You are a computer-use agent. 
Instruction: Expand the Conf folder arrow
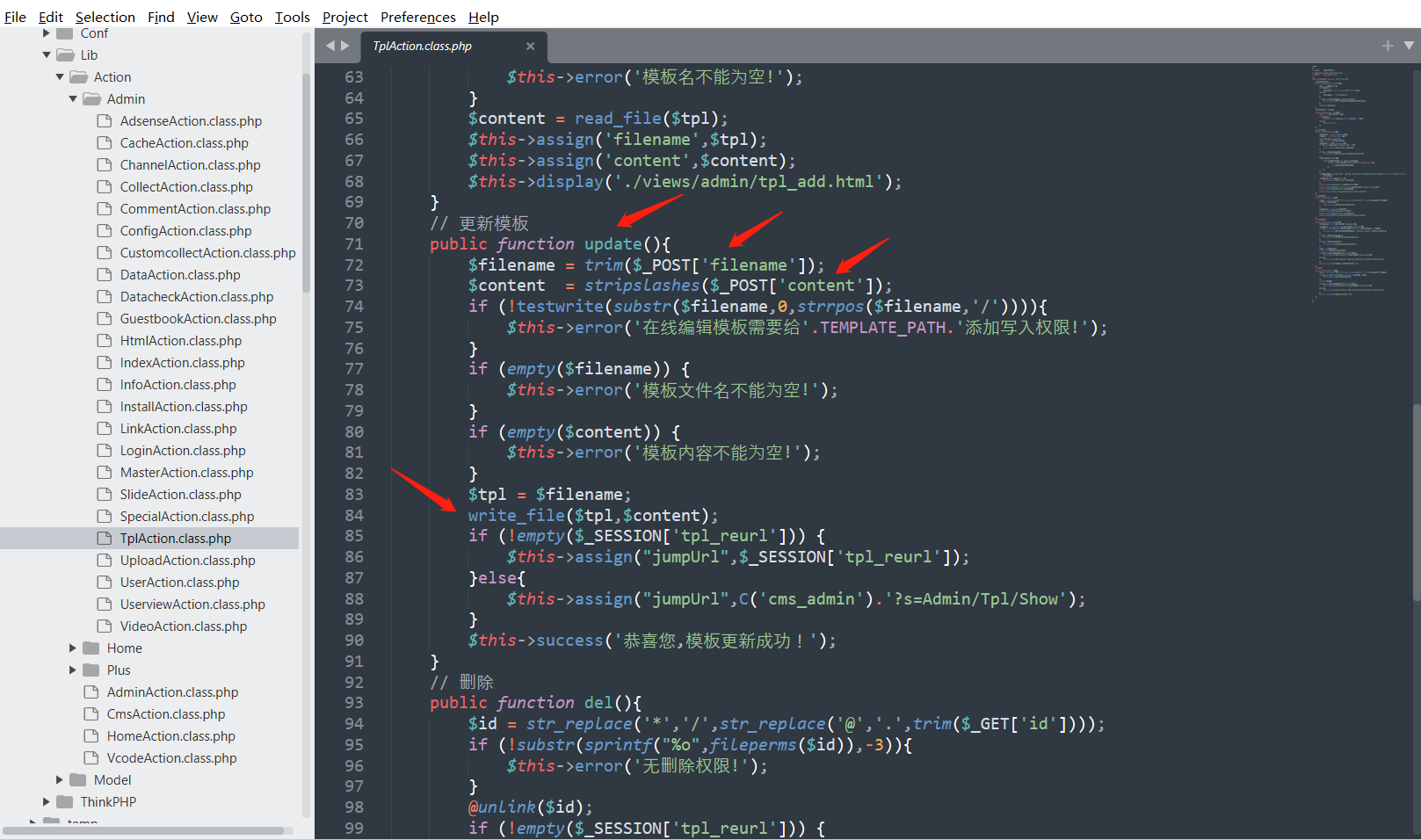pyautogui.click(x=47, y=33)
